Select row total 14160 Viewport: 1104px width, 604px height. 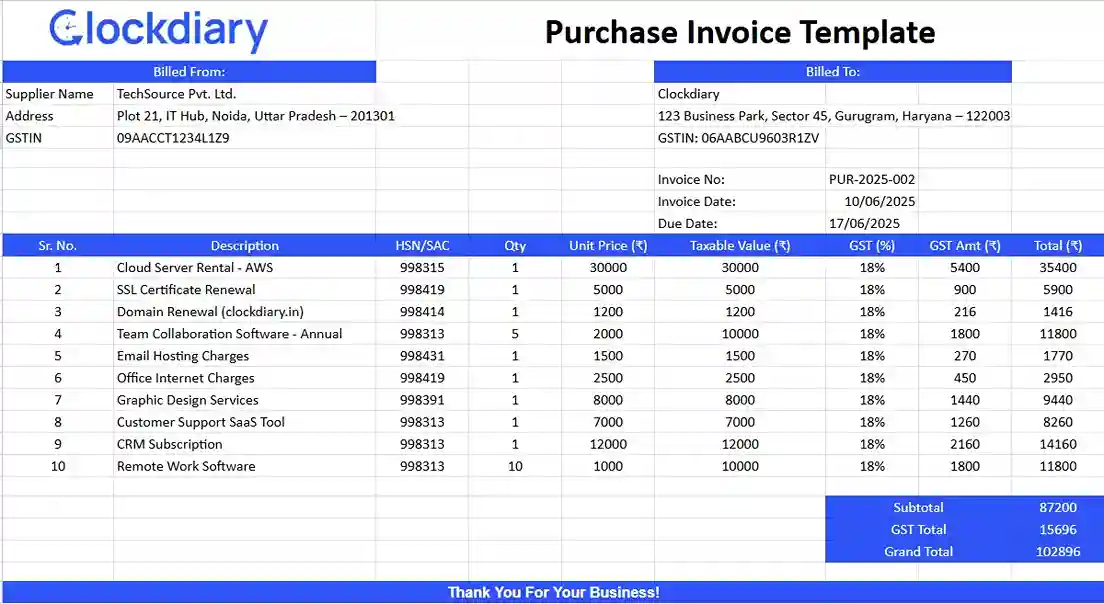pyautogui.click(x=1058, y=444)
